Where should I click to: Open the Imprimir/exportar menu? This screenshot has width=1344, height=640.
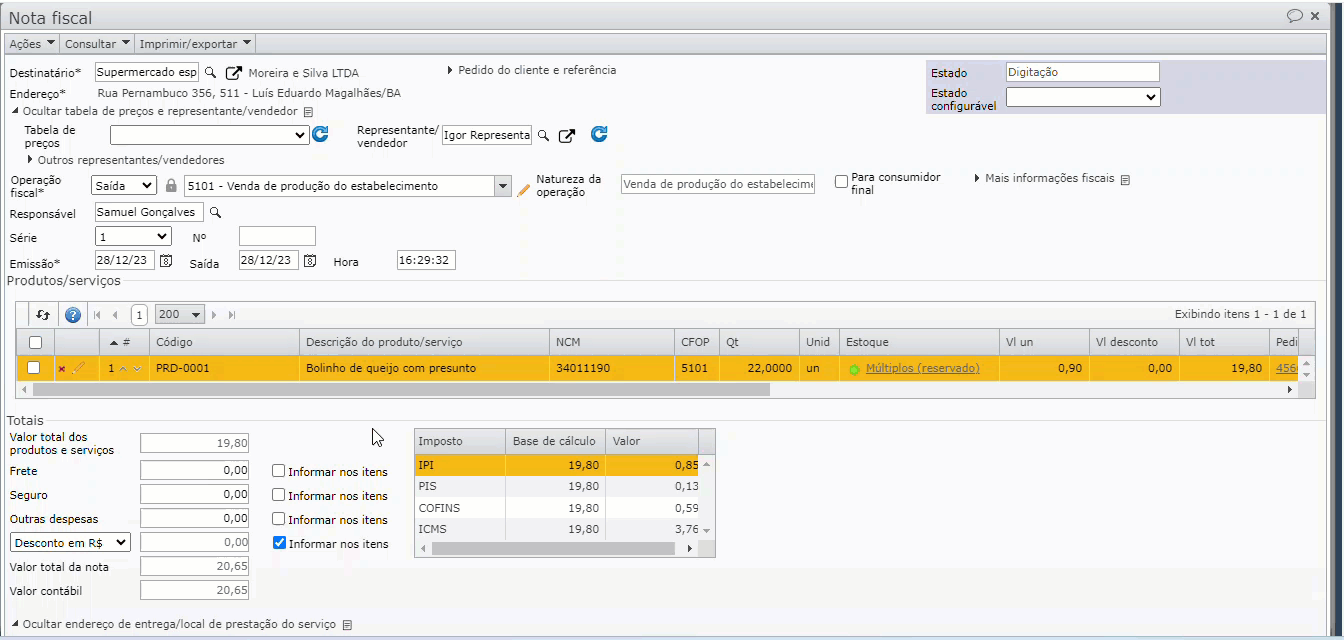point(195,44)
